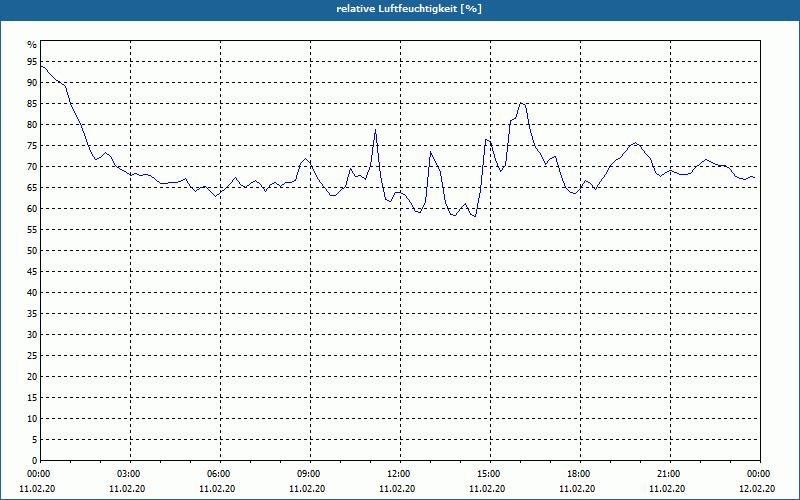Pick the 15:00 time label

click(490, 474)
